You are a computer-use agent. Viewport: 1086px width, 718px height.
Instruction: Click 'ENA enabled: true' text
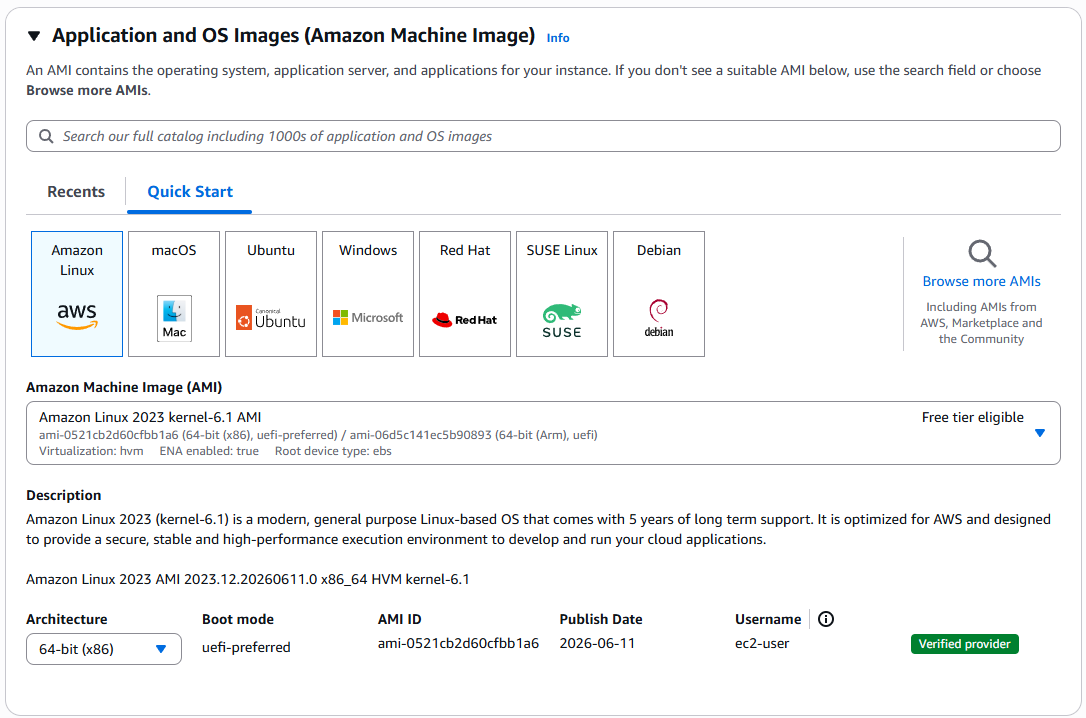[x=209, y=451]
